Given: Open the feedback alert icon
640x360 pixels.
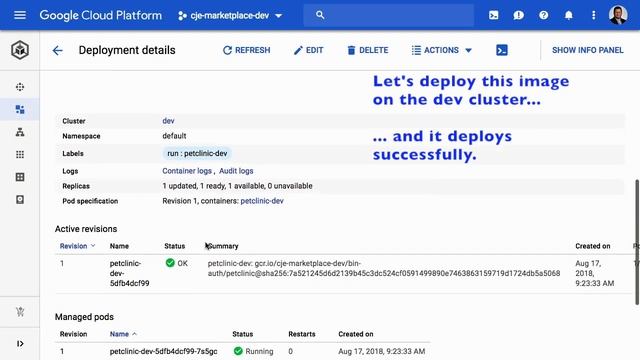Looking at the screenshot, I should pyautogui.click(x=518, y=16).
